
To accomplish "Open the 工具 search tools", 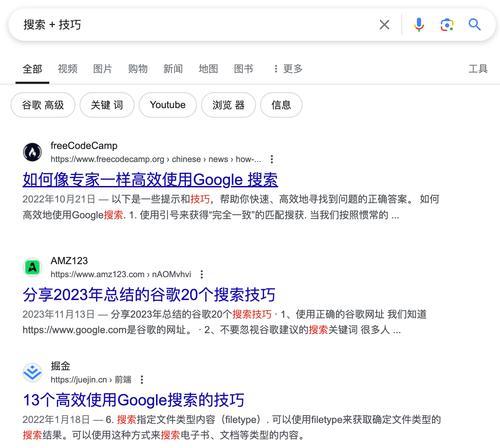I will click(478, 69).
